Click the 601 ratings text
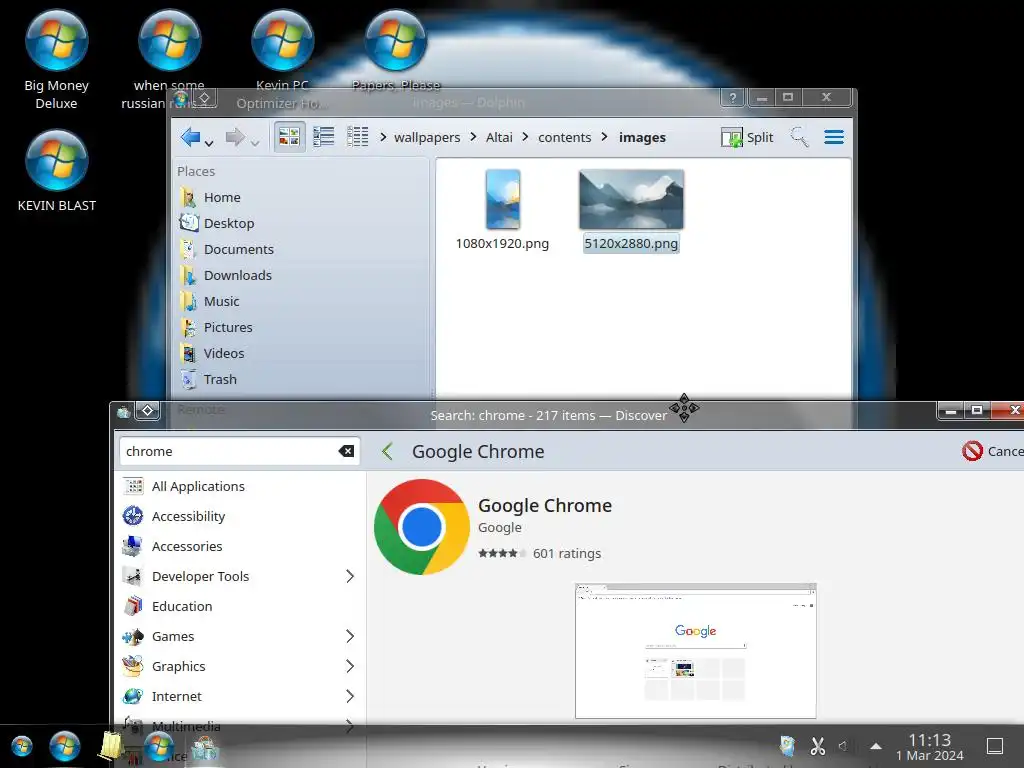 tap(567, 554)
